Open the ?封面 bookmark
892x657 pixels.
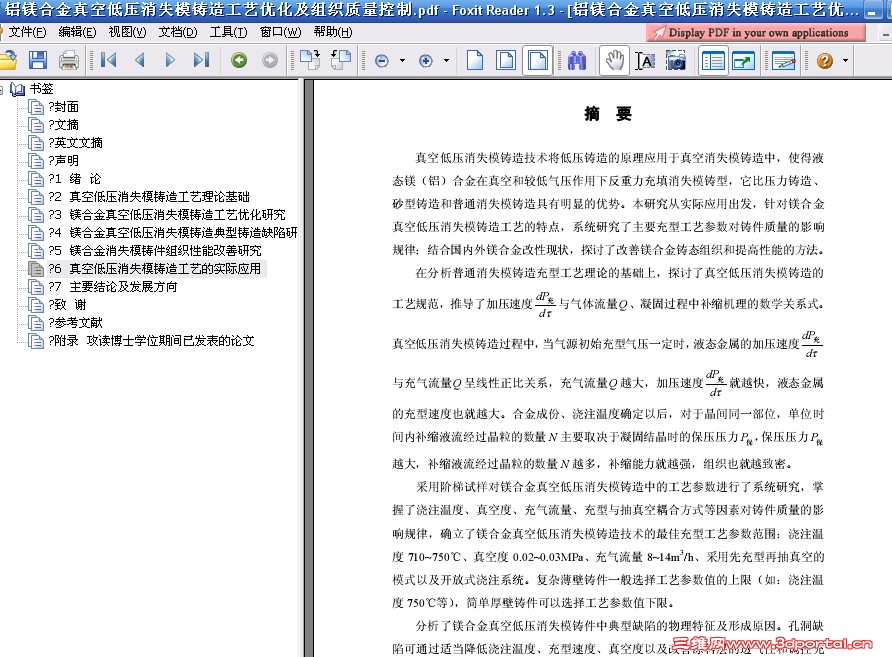(63, 107)
